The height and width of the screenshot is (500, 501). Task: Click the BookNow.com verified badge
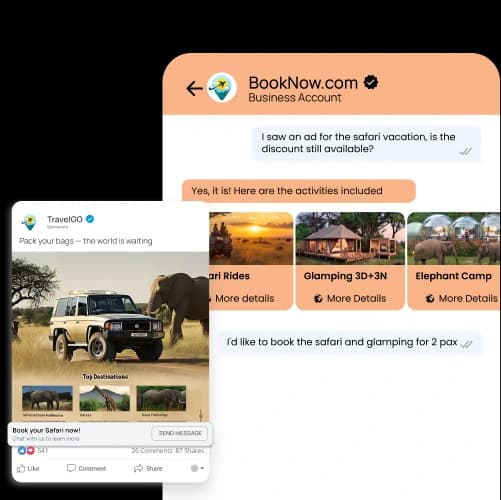371,82
